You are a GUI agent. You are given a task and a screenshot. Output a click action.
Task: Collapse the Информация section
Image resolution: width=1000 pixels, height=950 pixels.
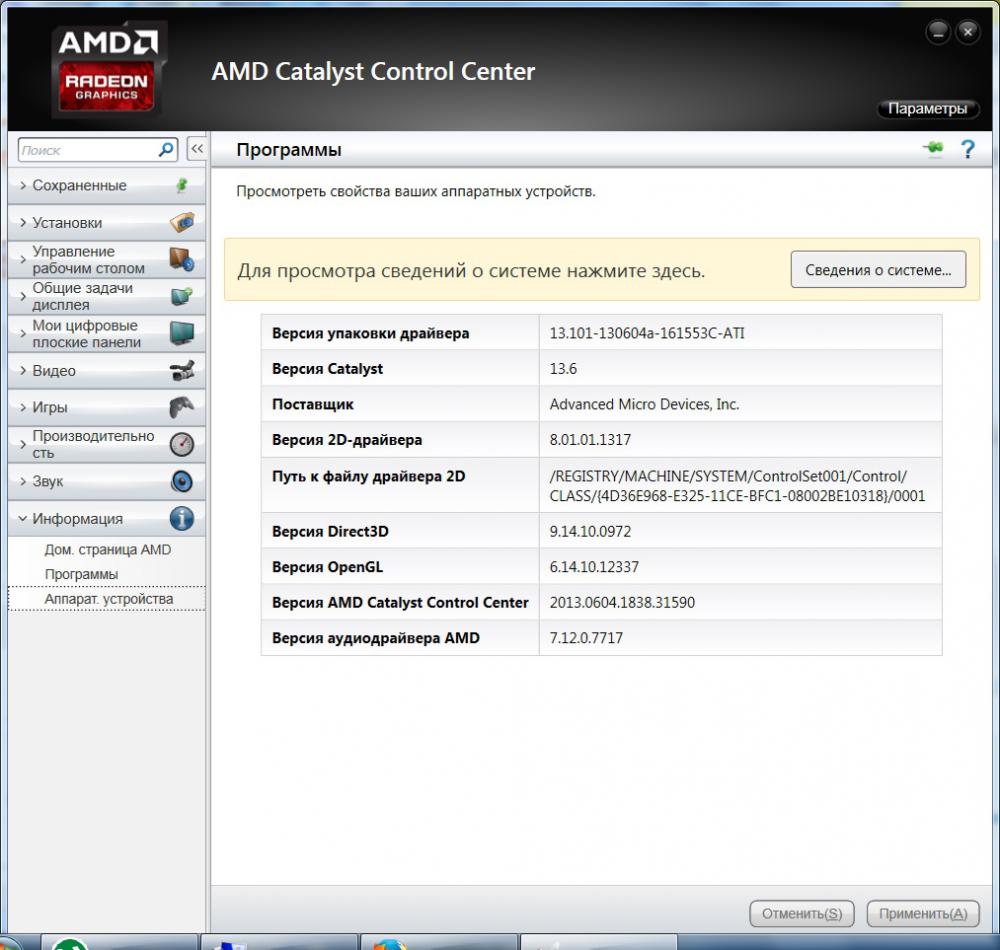[x=78, y=519]
